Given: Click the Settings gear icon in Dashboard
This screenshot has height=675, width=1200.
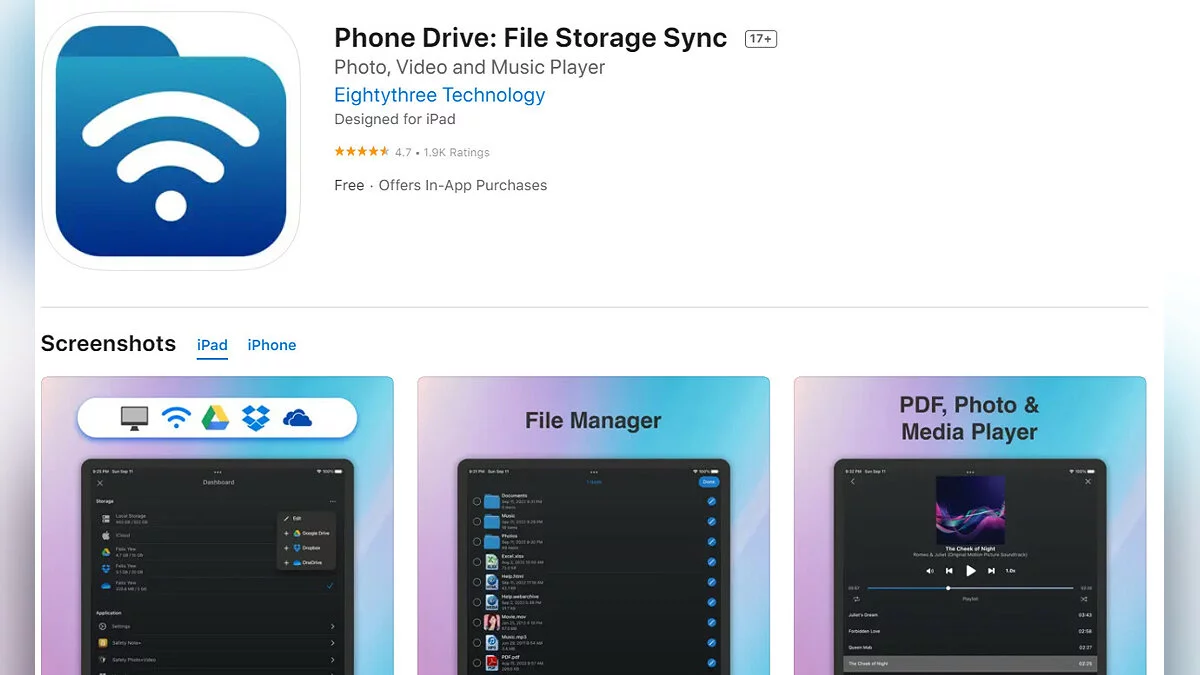Looking at the screenshot, I should [x=102, y=626].
